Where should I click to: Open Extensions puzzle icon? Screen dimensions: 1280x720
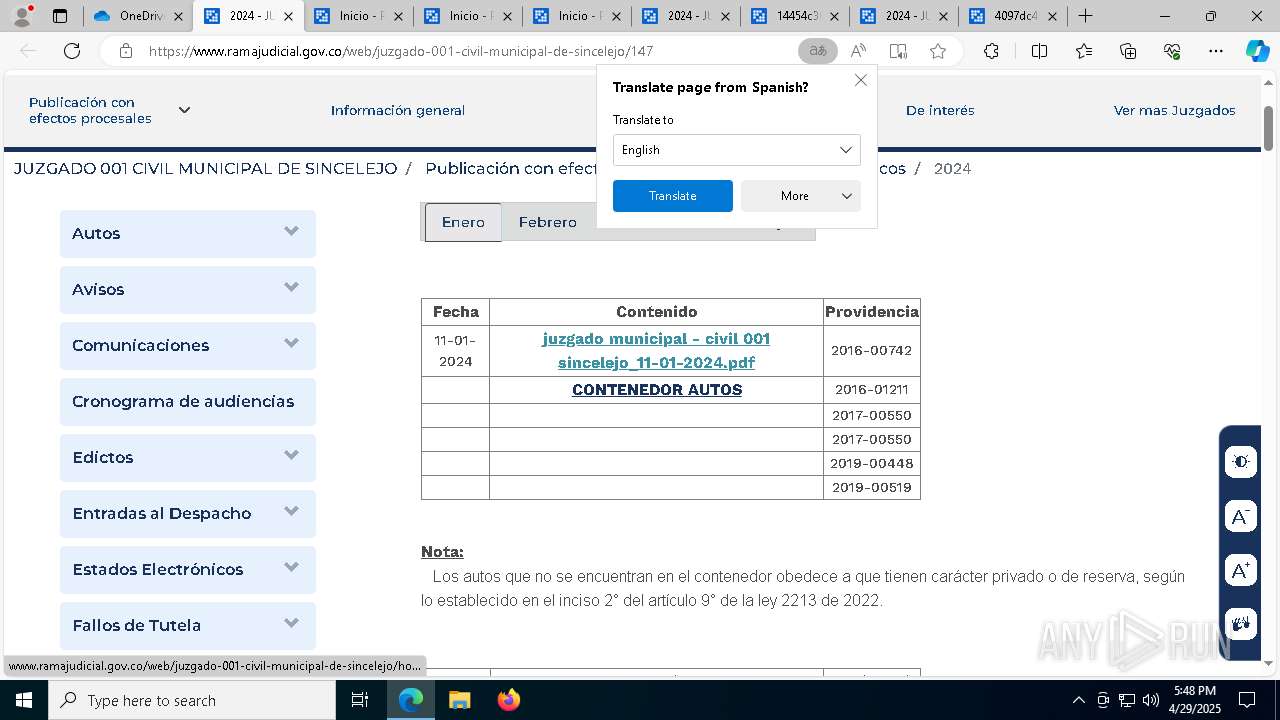pos(991,51)
